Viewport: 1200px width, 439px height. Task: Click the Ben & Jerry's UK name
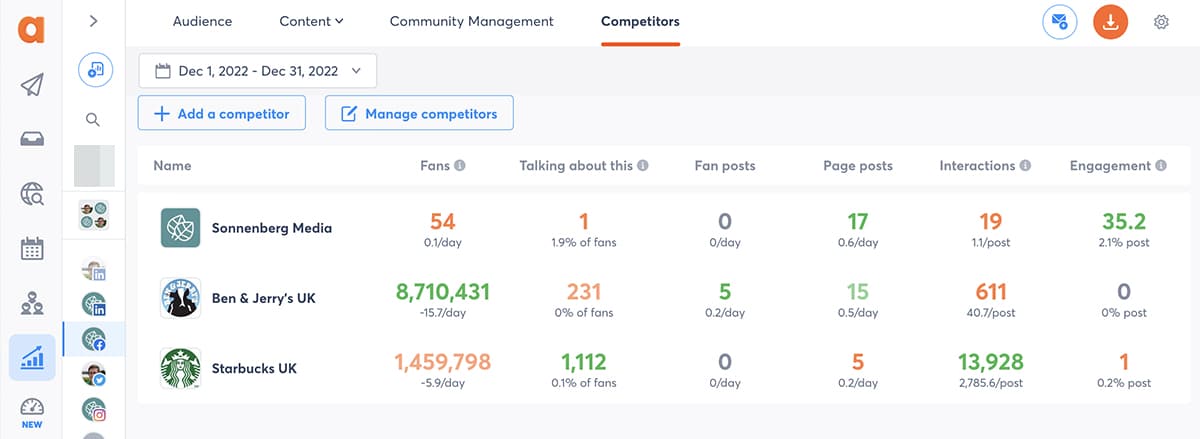(264, 298)
